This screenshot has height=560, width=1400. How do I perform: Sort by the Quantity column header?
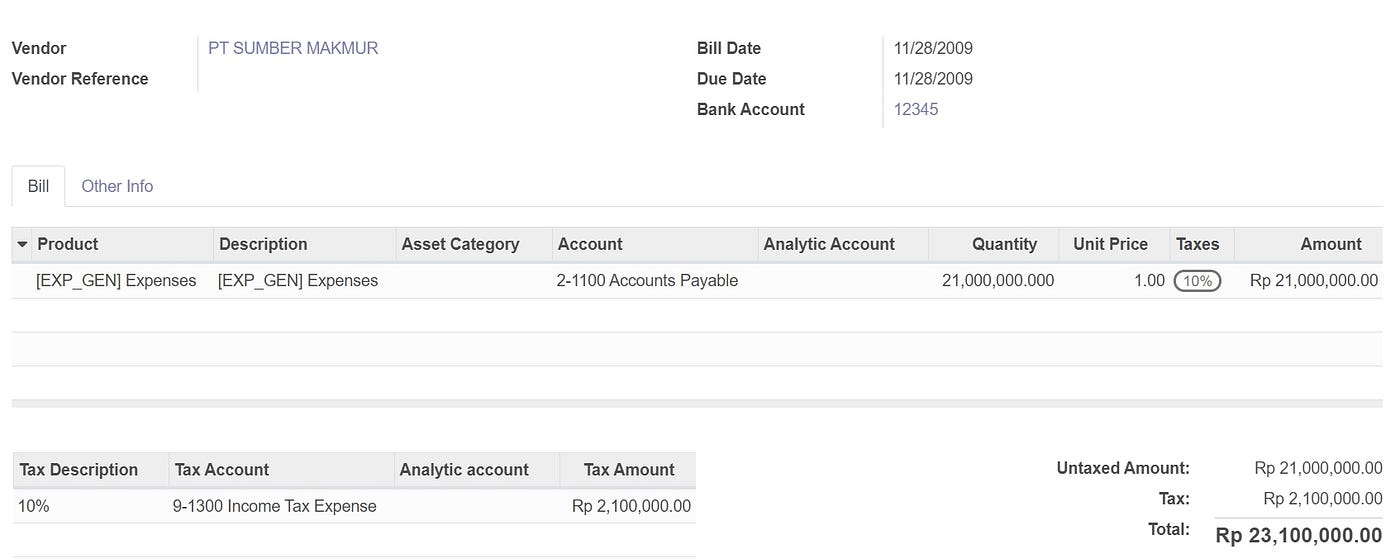pyautogui.click(x=1004, y=244)
